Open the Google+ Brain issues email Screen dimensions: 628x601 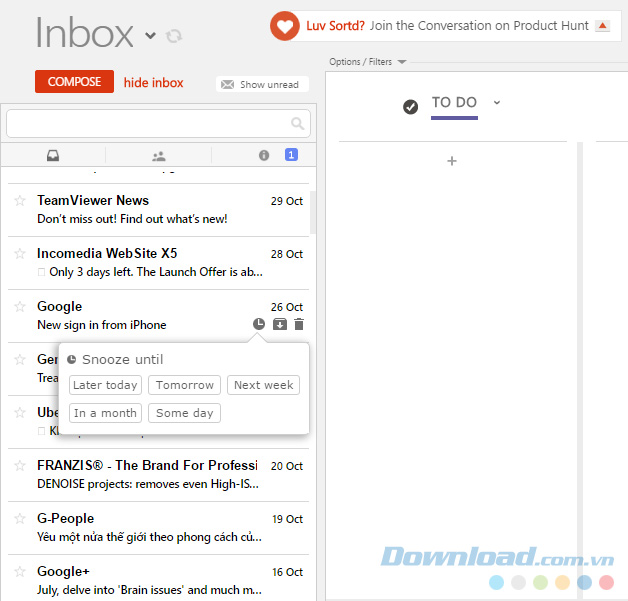click(158, 580)
